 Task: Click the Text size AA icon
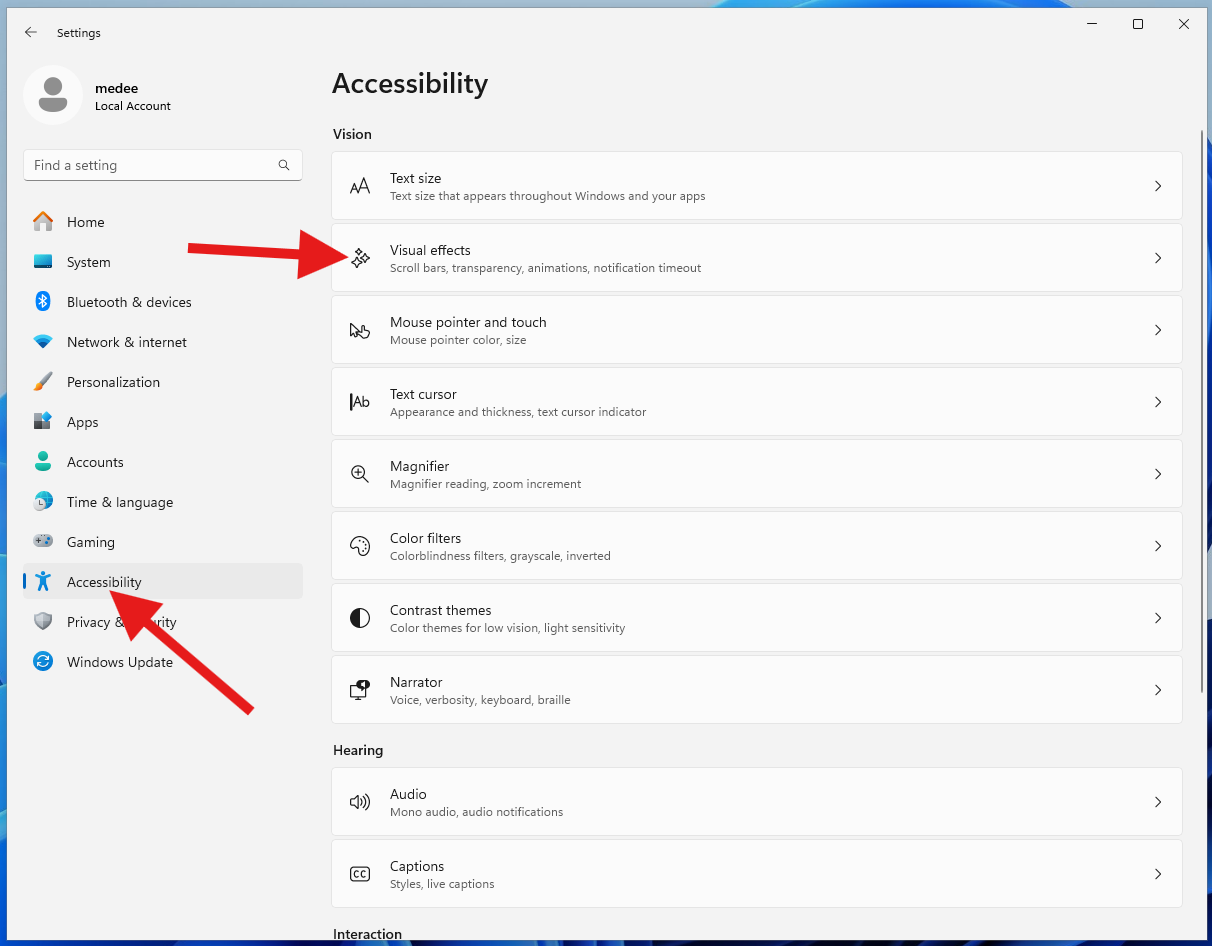pos(360,186)
